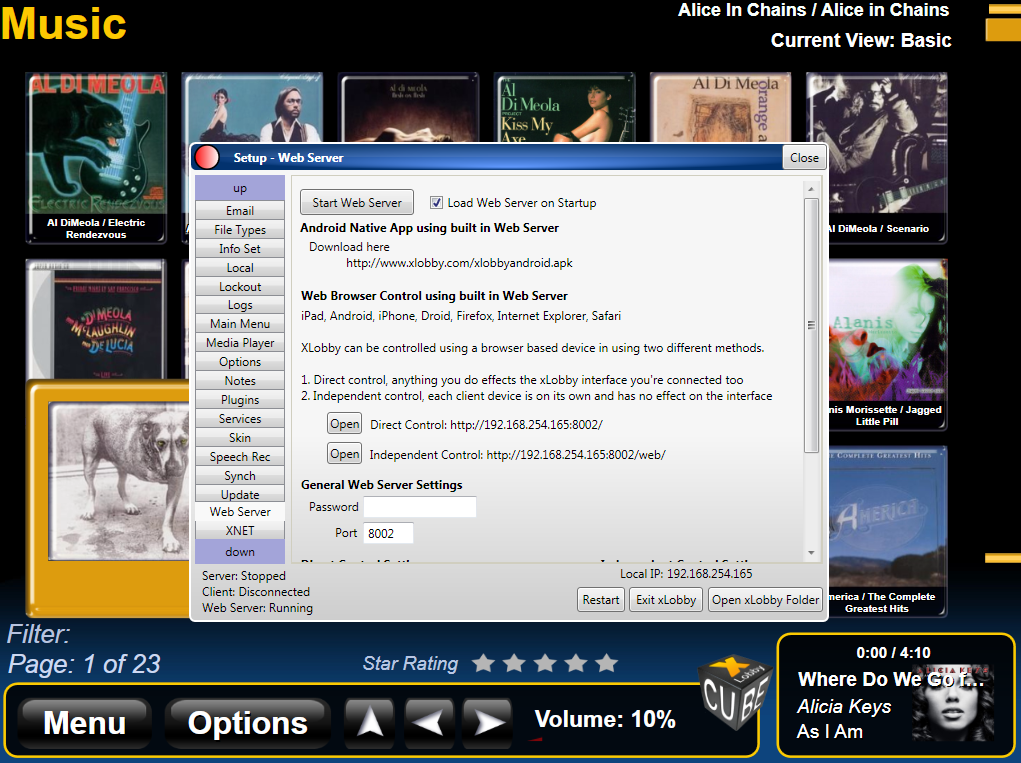Click the Password input field
This screenshot has width=1021, height=763.
[x=420, y=506]
